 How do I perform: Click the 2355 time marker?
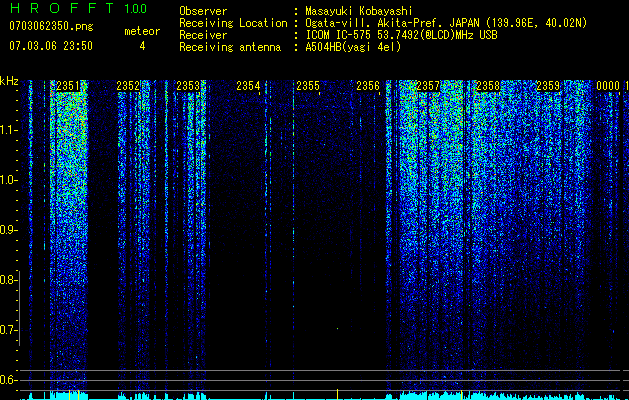pos(308,86)
